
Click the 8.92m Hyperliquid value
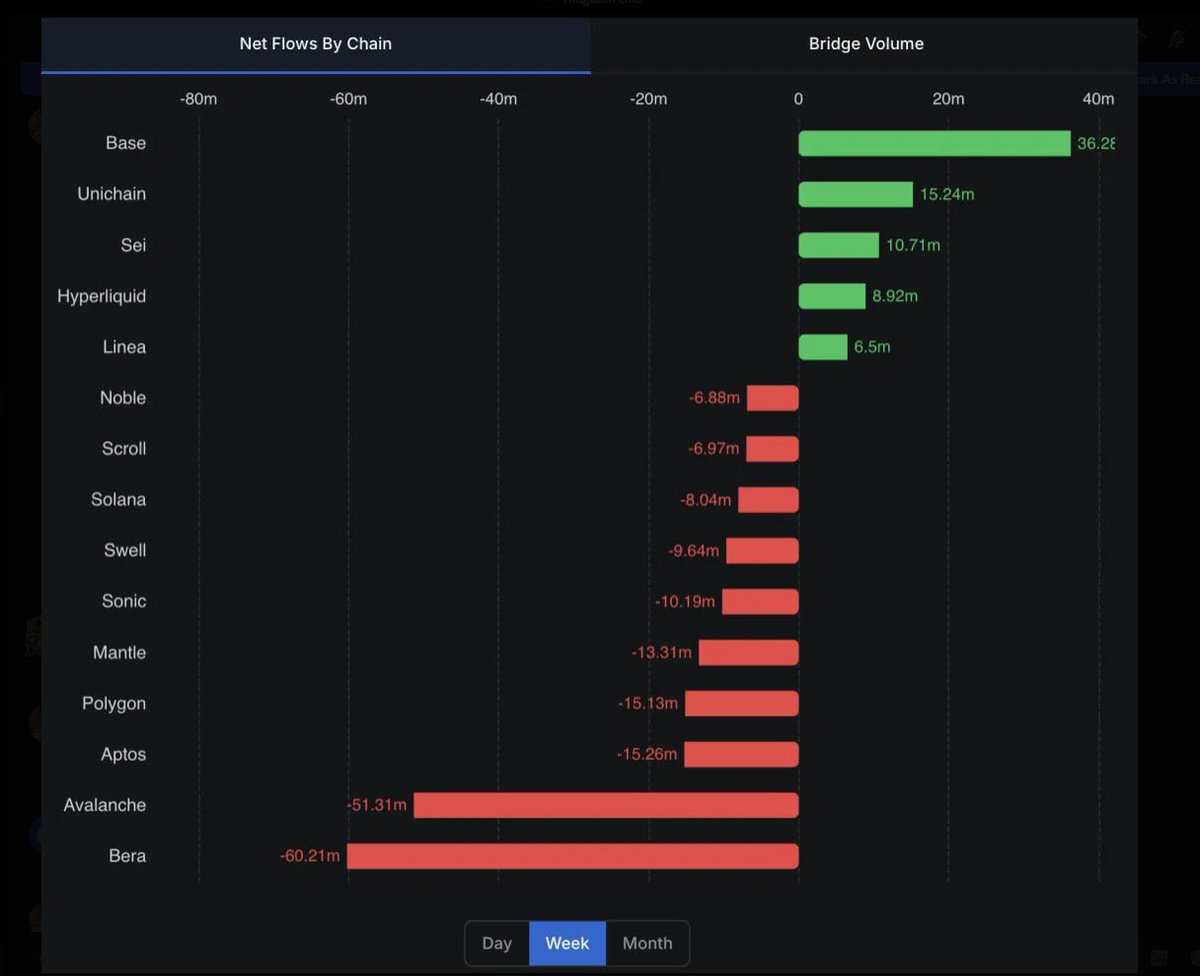[x=895, y=296]
